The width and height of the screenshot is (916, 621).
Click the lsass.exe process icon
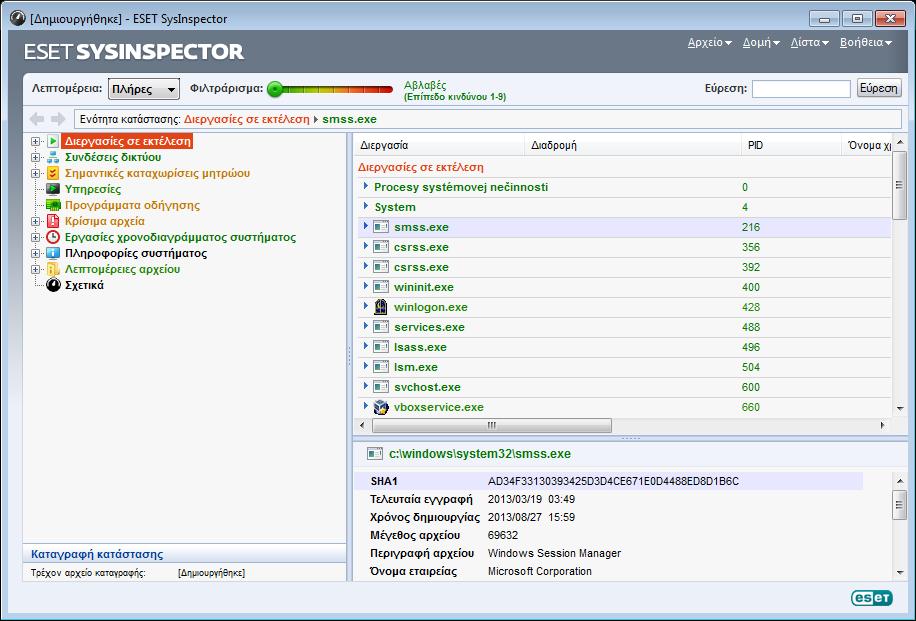[381, 347]
